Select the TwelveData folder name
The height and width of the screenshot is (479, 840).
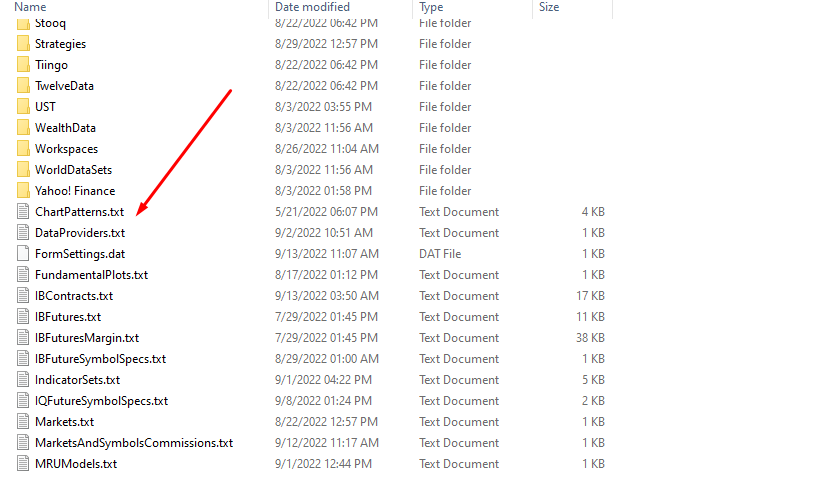(64, 86)
